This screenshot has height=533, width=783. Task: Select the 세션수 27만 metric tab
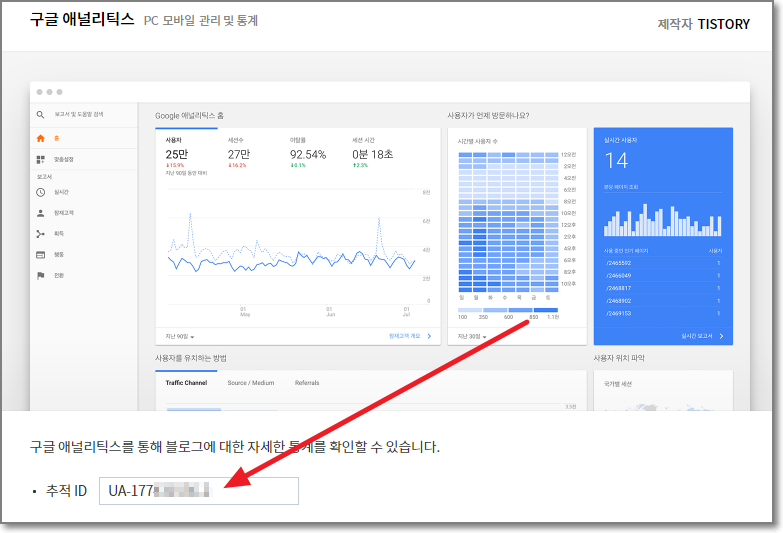(x=239, y=152)
